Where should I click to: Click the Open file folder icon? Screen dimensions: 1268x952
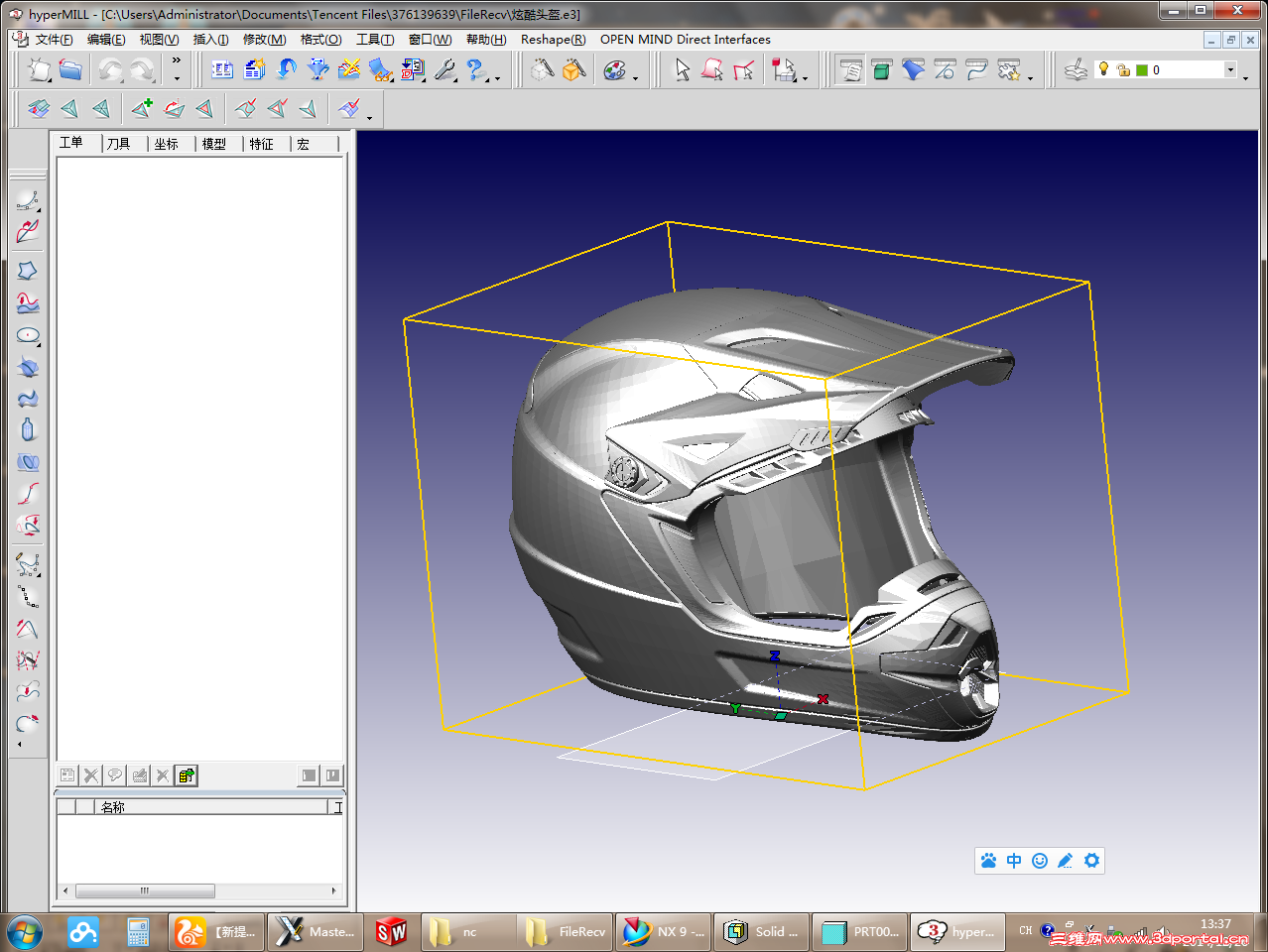70,69
